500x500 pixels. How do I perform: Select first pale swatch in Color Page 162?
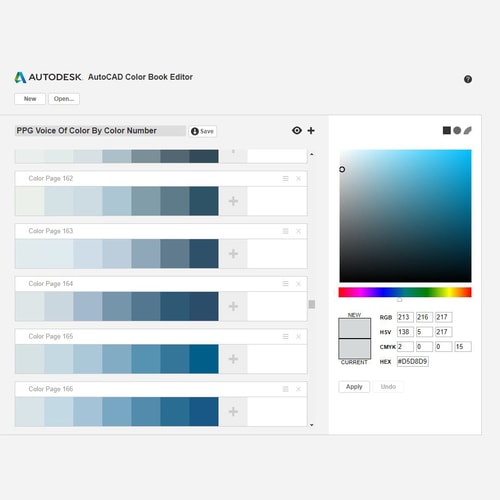tap(30, 201)
